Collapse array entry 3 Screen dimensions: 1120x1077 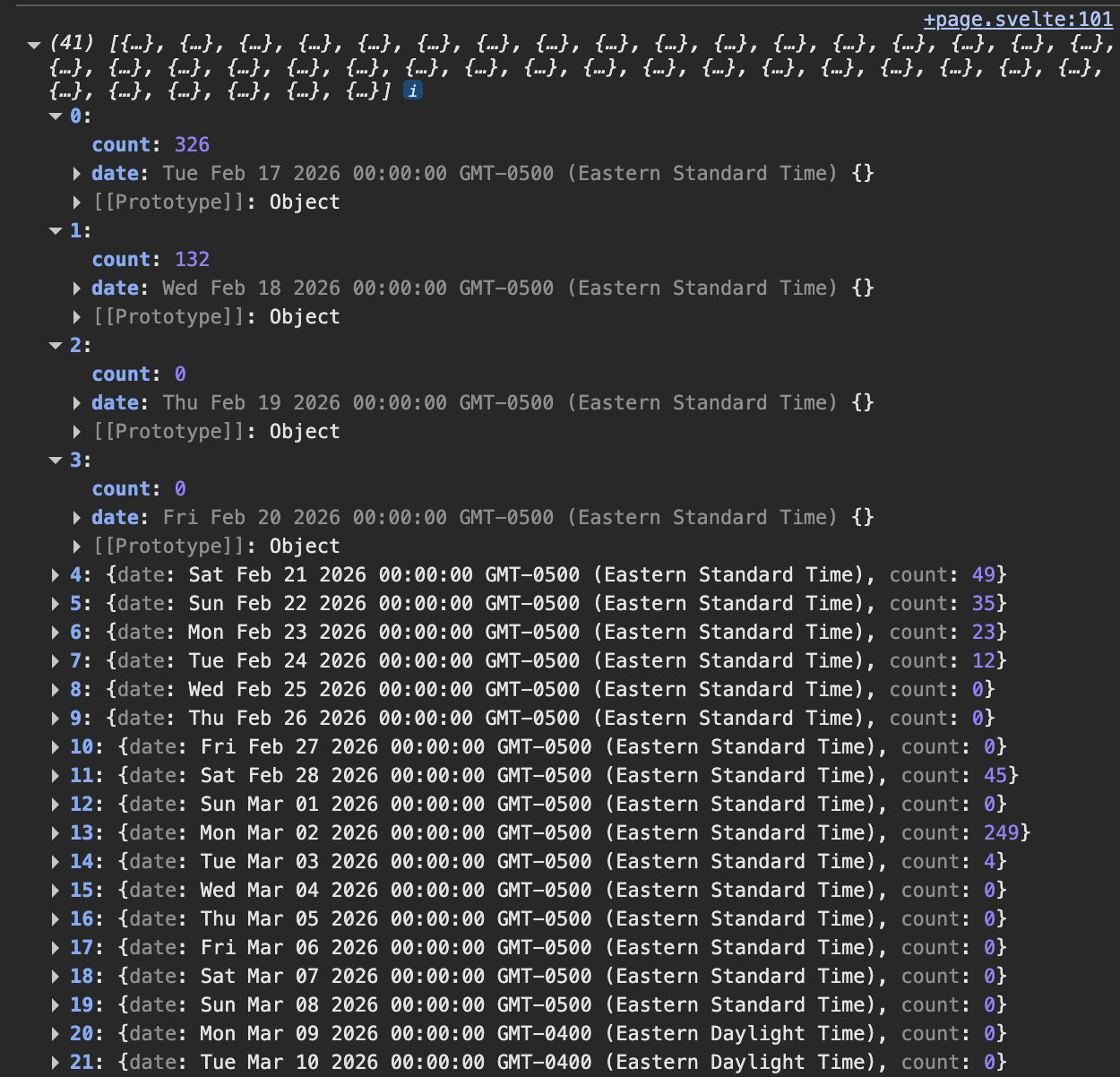coord(56,461)
